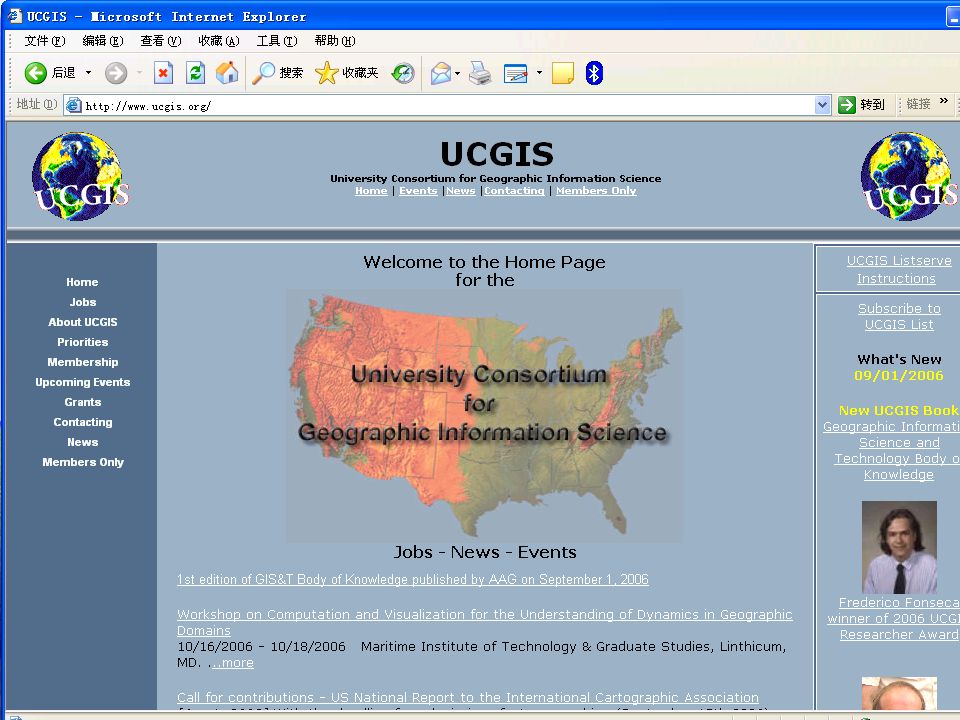
Task: Click Home link in top header navigation
Action: coord(371,191)
